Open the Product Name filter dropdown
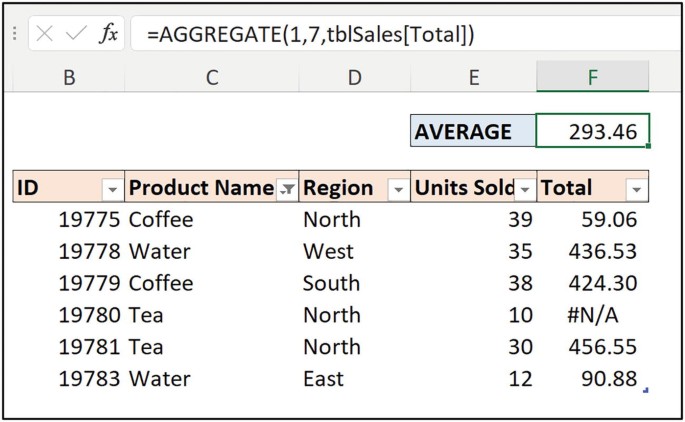685x422 pixels. click(x=287, y=188)
